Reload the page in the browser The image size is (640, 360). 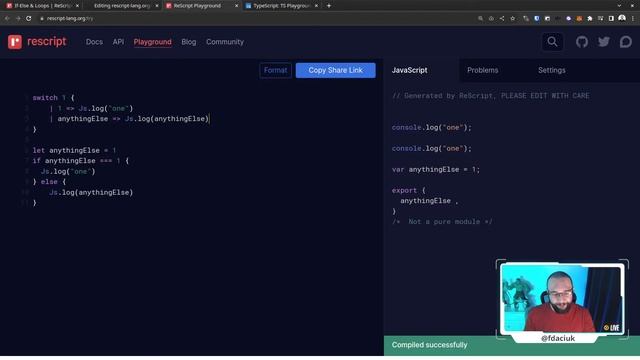pyautogui.click(x=29, y=18)
